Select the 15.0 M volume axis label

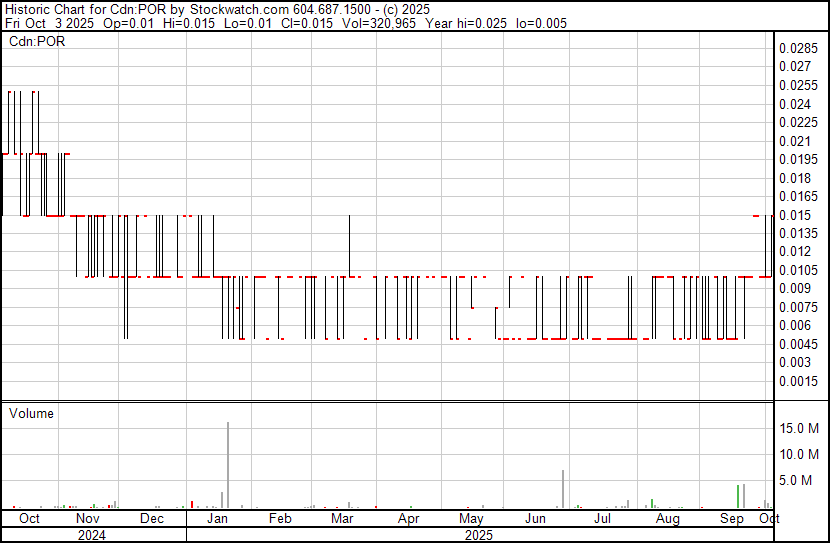click(801, 428)
